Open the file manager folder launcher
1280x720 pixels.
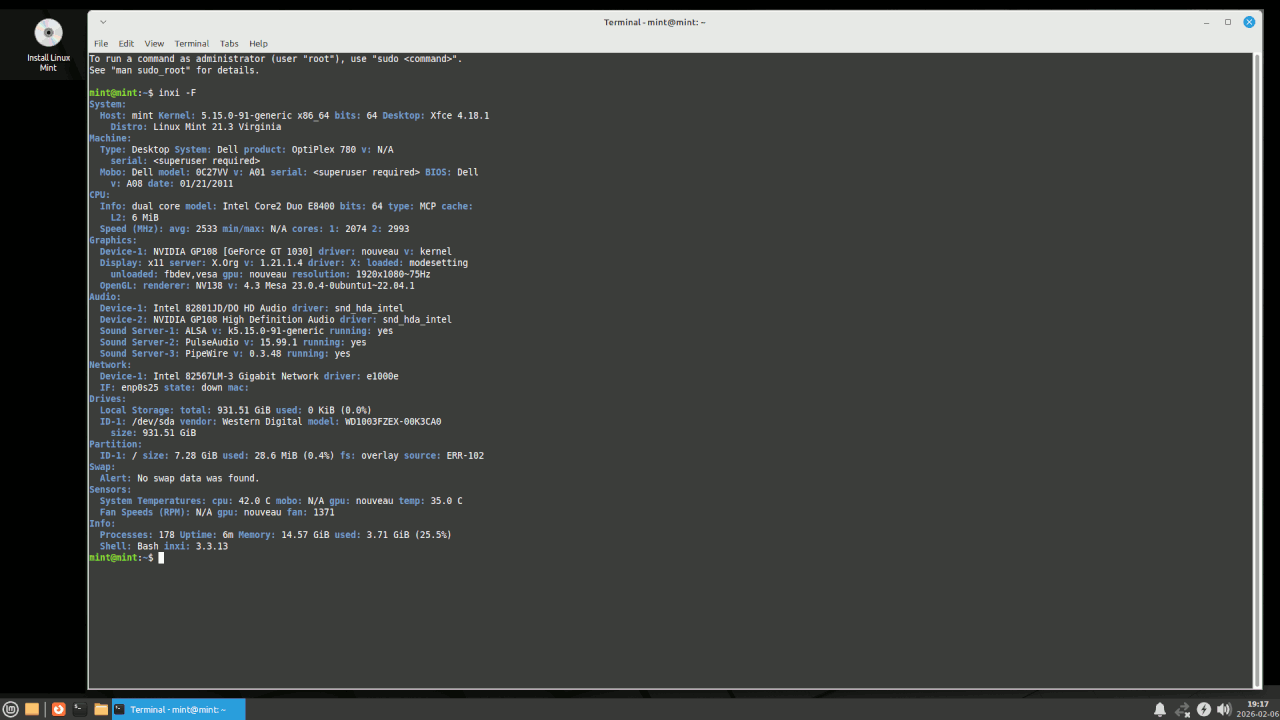click(101, 709)
